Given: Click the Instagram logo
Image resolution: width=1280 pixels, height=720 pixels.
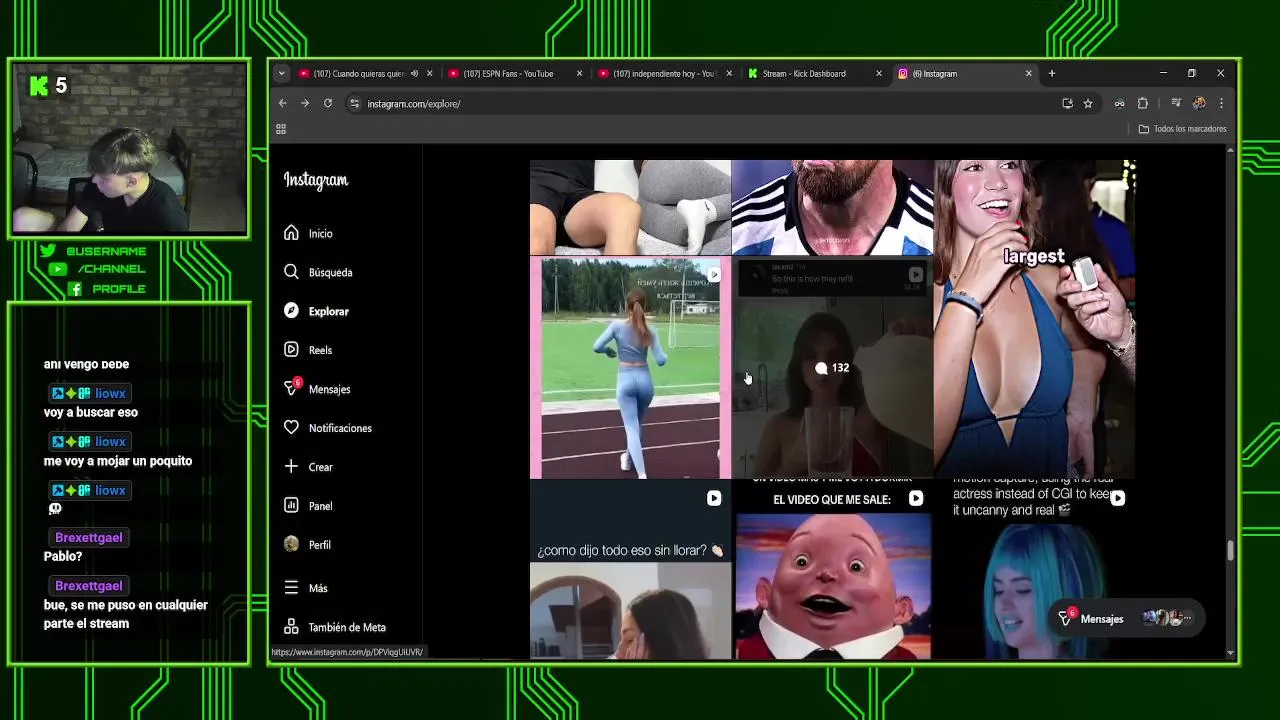Looking at the screenshot, I should [x=316, y=180].
